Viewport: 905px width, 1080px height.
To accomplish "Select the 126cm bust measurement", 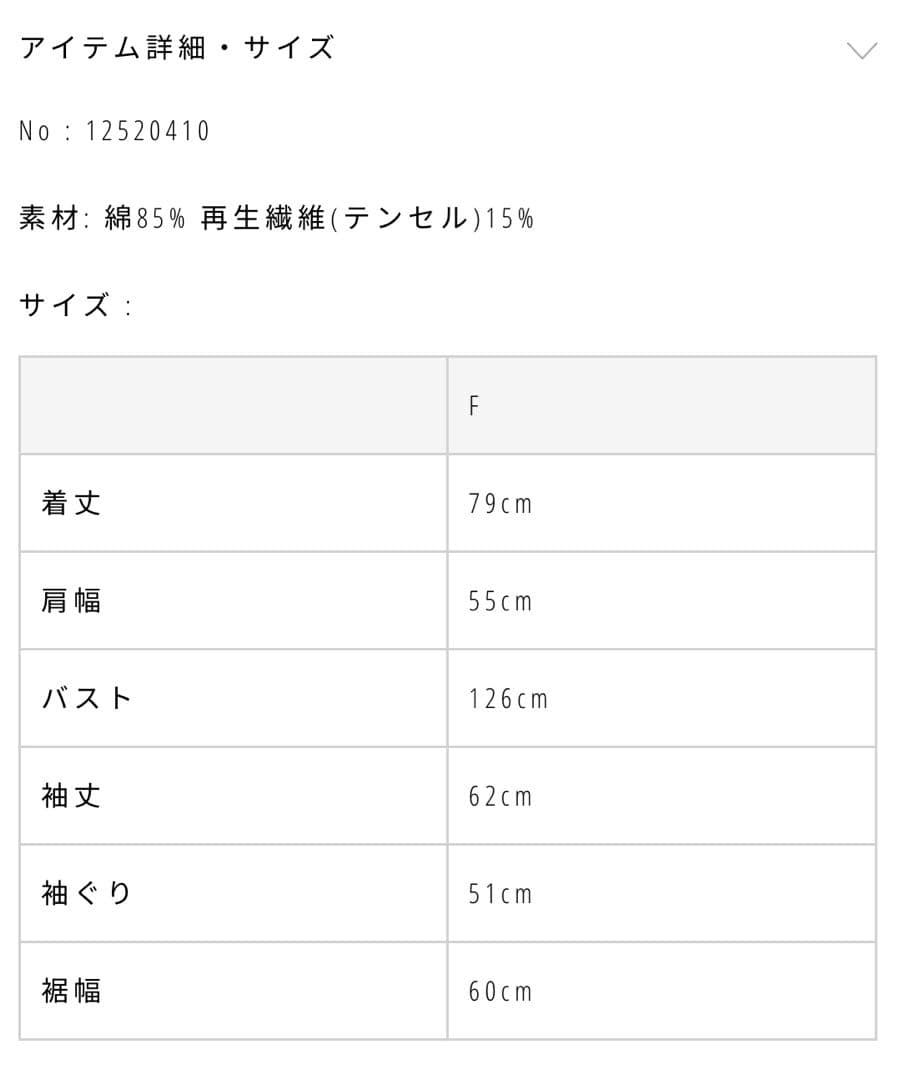I will click(507, 698).
